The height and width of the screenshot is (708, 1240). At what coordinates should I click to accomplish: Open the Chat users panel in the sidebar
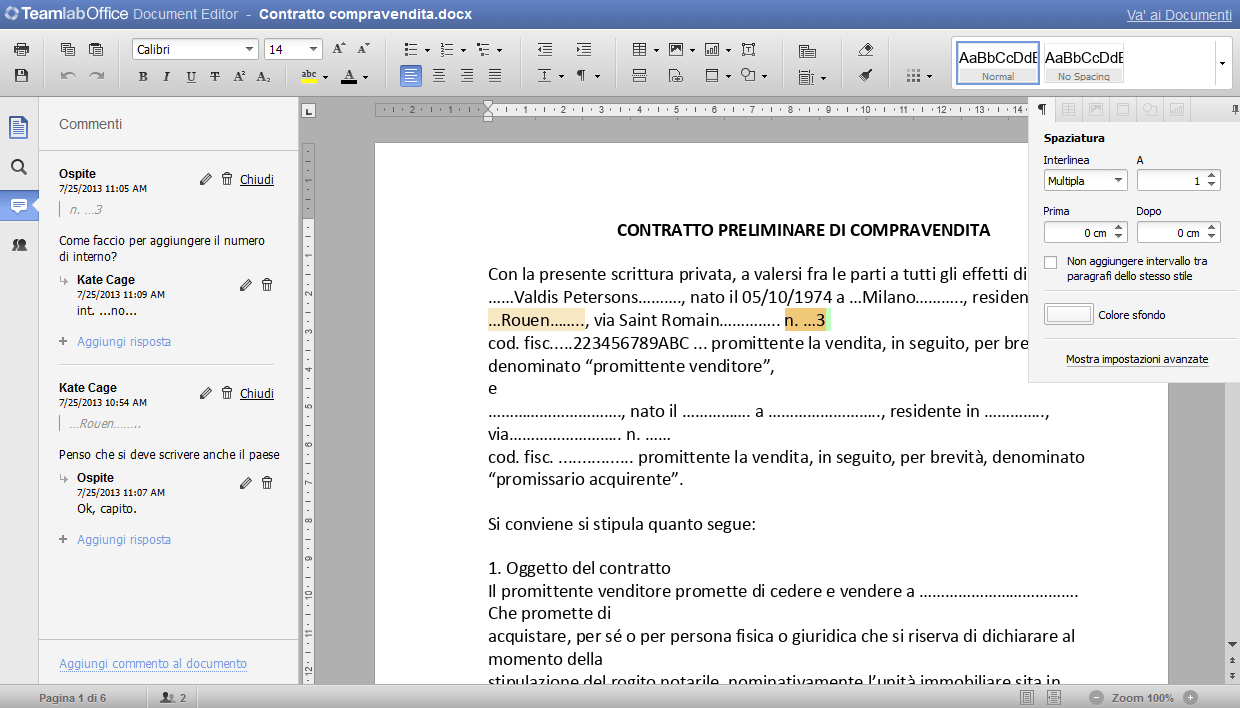click(19, 244)
